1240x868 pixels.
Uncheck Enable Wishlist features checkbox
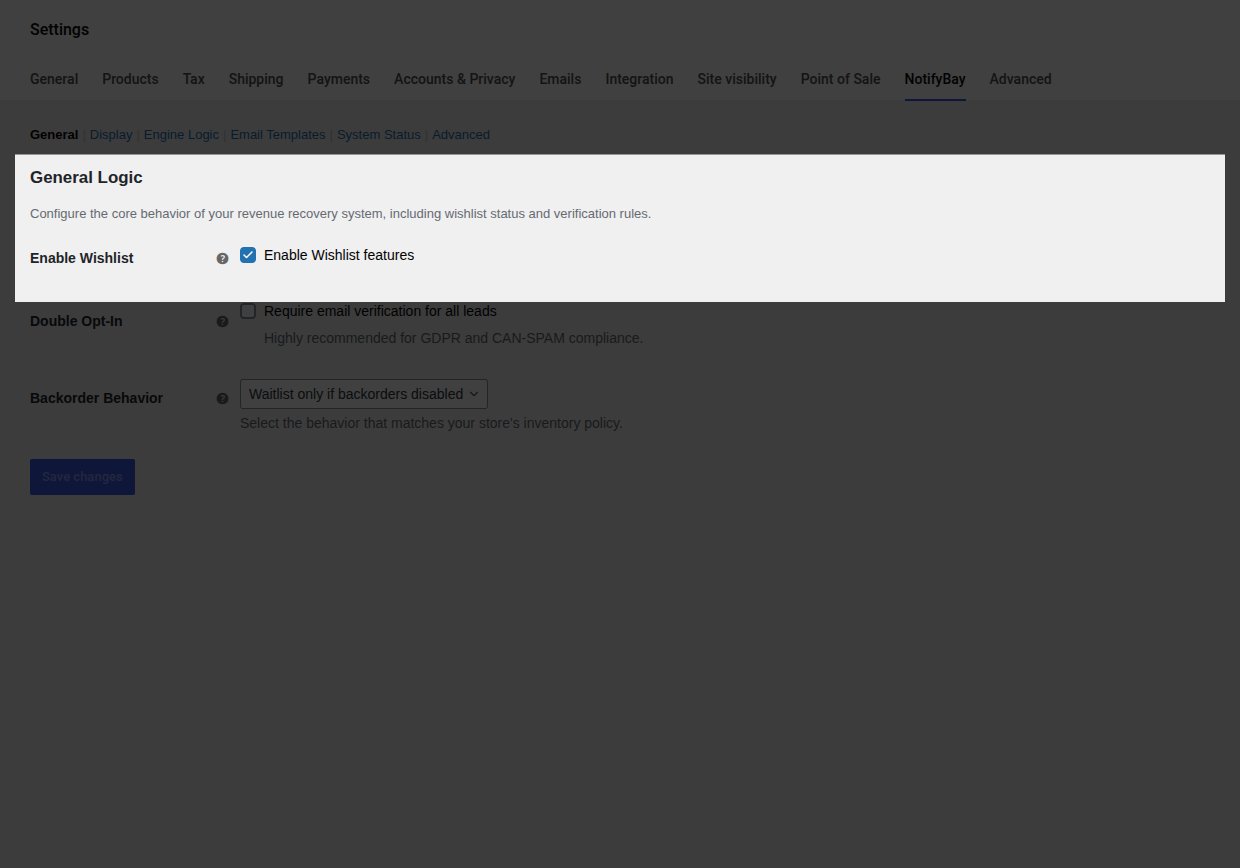(248, 255)
